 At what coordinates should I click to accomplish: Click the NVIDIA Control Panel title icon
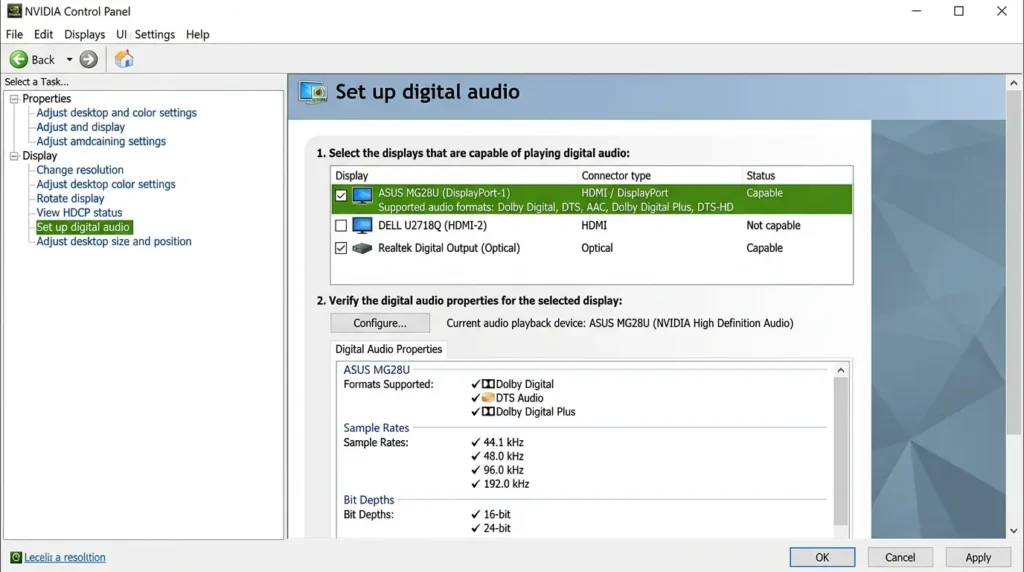tap(14, 11)
